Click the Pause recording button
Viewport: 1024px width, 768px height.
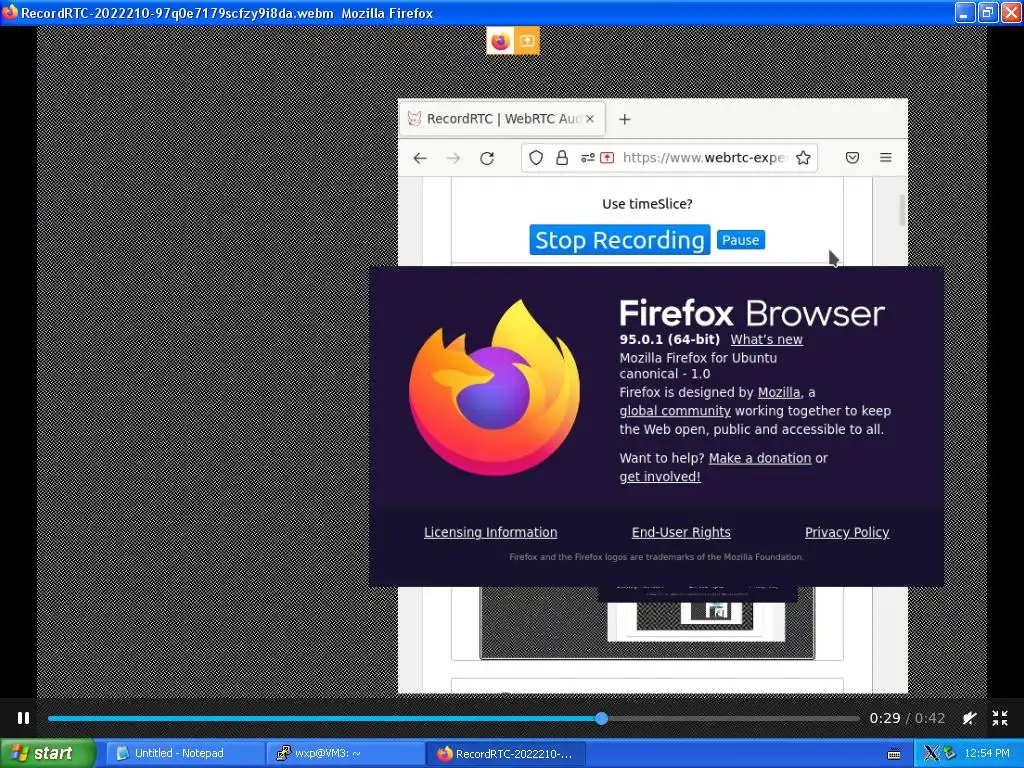pos(741,240)
